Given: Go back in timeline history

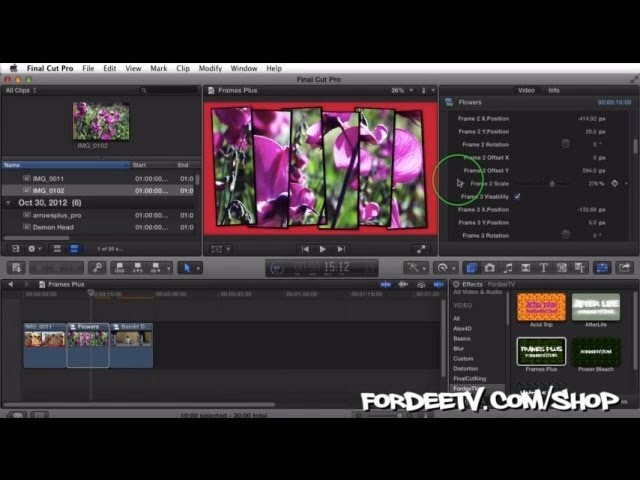Looking at the screenshot, I should click(11, 284).
